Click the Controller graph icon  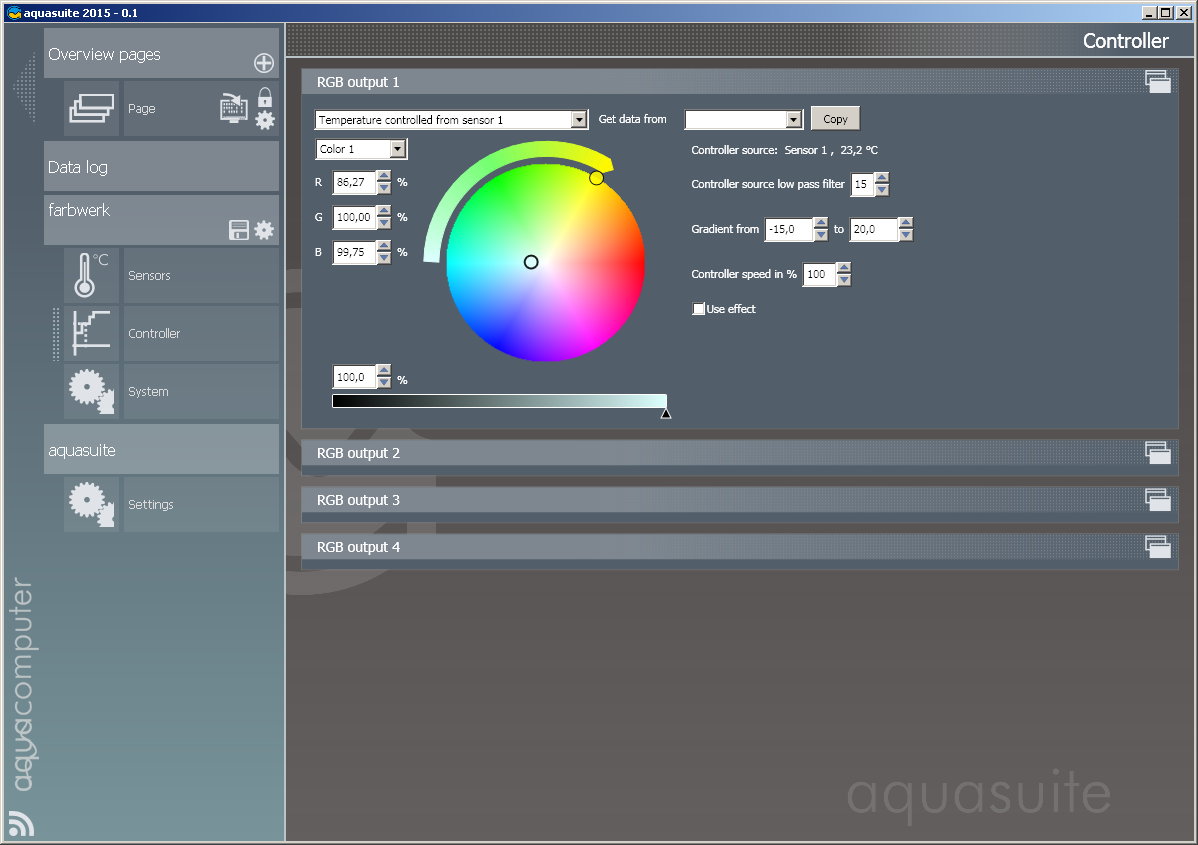pyautogui.click(x=92, y=333)
